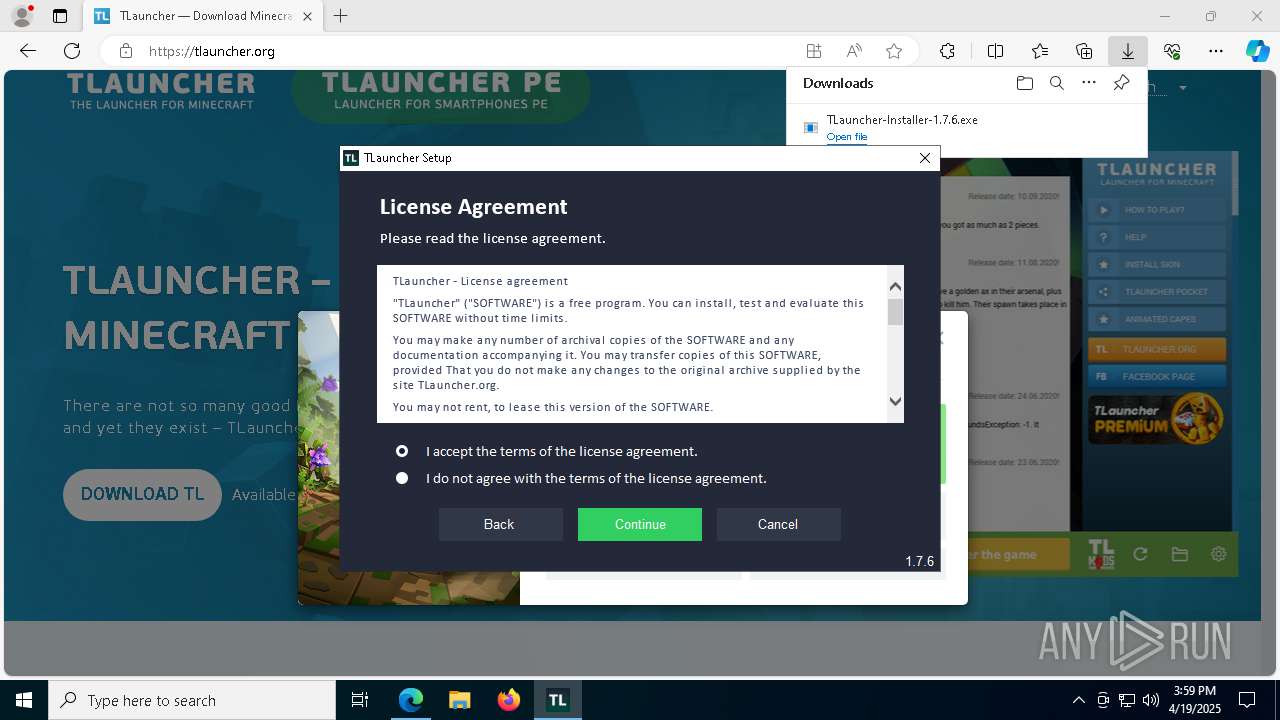Open the notification center icon
The width and height of the screenshot is (1280, 720).
point(1247,700)
